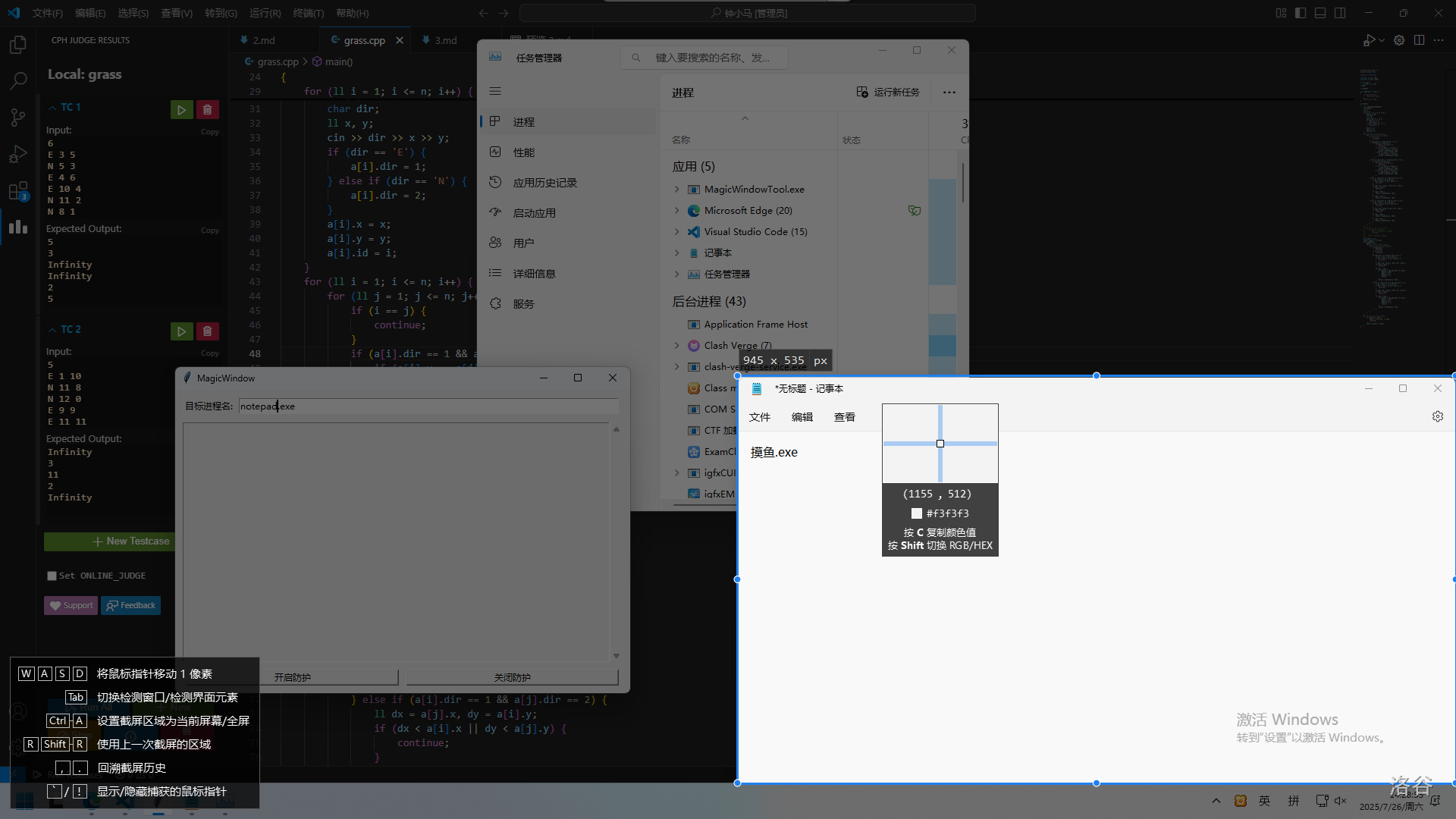
Task: Open Notepad 编辑 menu
Action: (x=802, y=417)
